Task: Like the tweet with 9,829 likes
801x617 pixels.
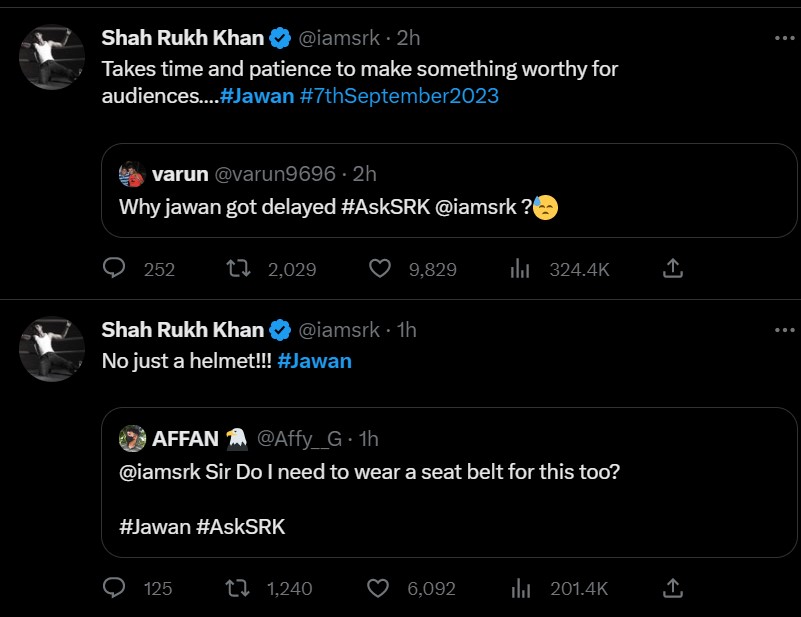Action: [x=379, y=268]
